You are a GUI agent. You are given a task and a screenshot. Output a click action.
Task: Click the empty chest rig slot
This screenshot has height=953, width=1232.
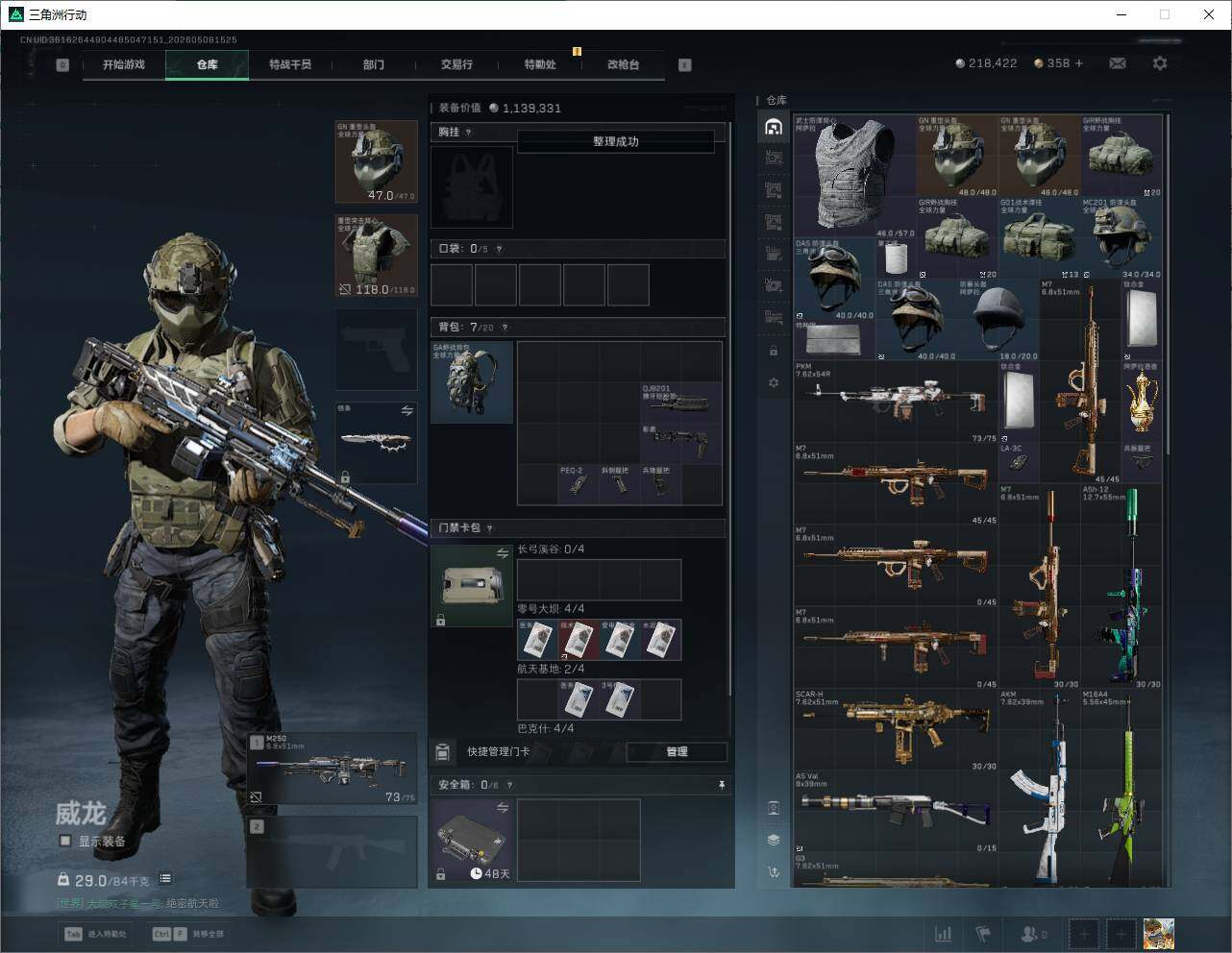click(x=472, y=187)
